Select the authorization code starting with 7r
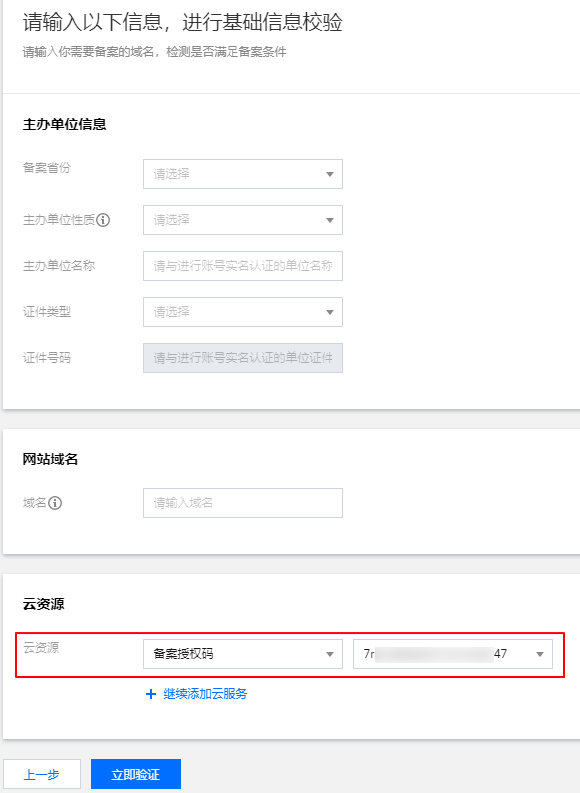The width and height of the screenshot is (580, 793). click(453, 654)
